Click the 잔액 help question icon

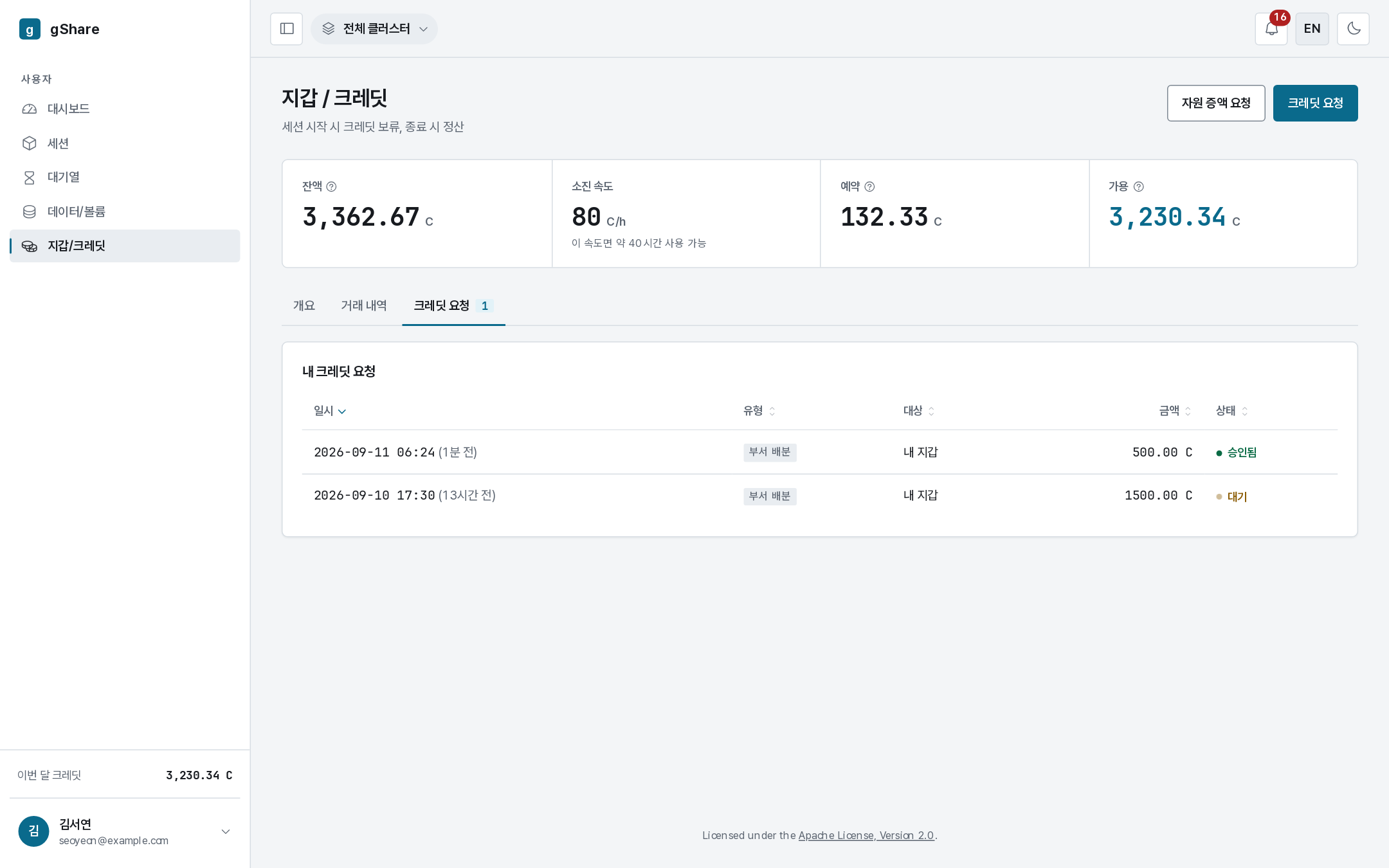[331, 186]
